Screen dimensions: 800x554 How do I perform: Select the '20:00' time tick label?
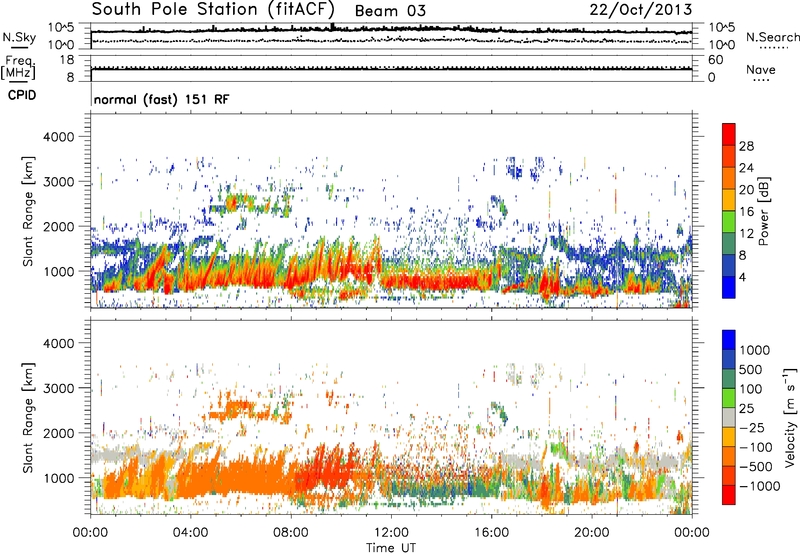tap(591, 533)
